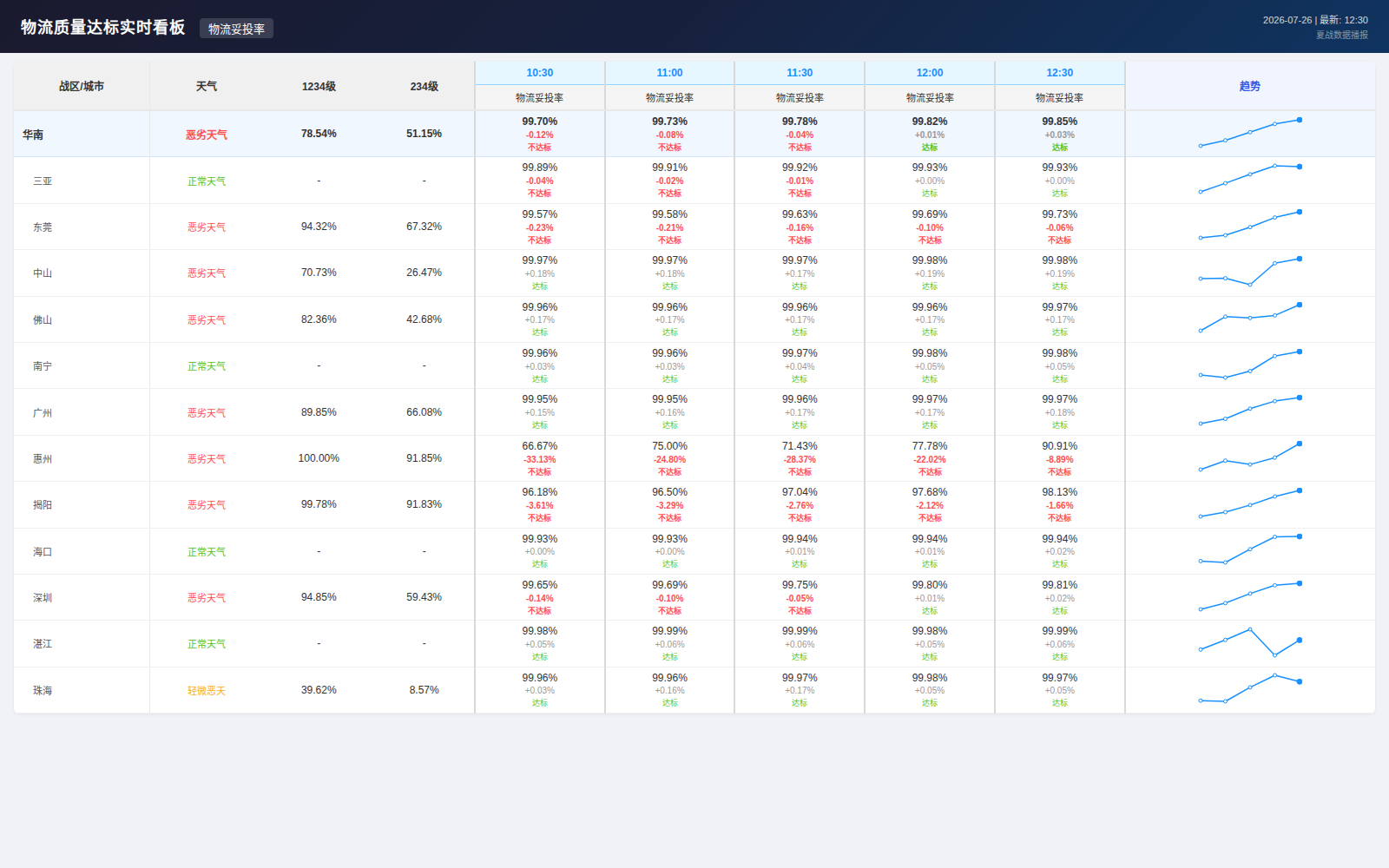This screenshot has width=1389, height=868.
Task: Click 珠海 weather label 轻微恶天
Action: [207, 691]
